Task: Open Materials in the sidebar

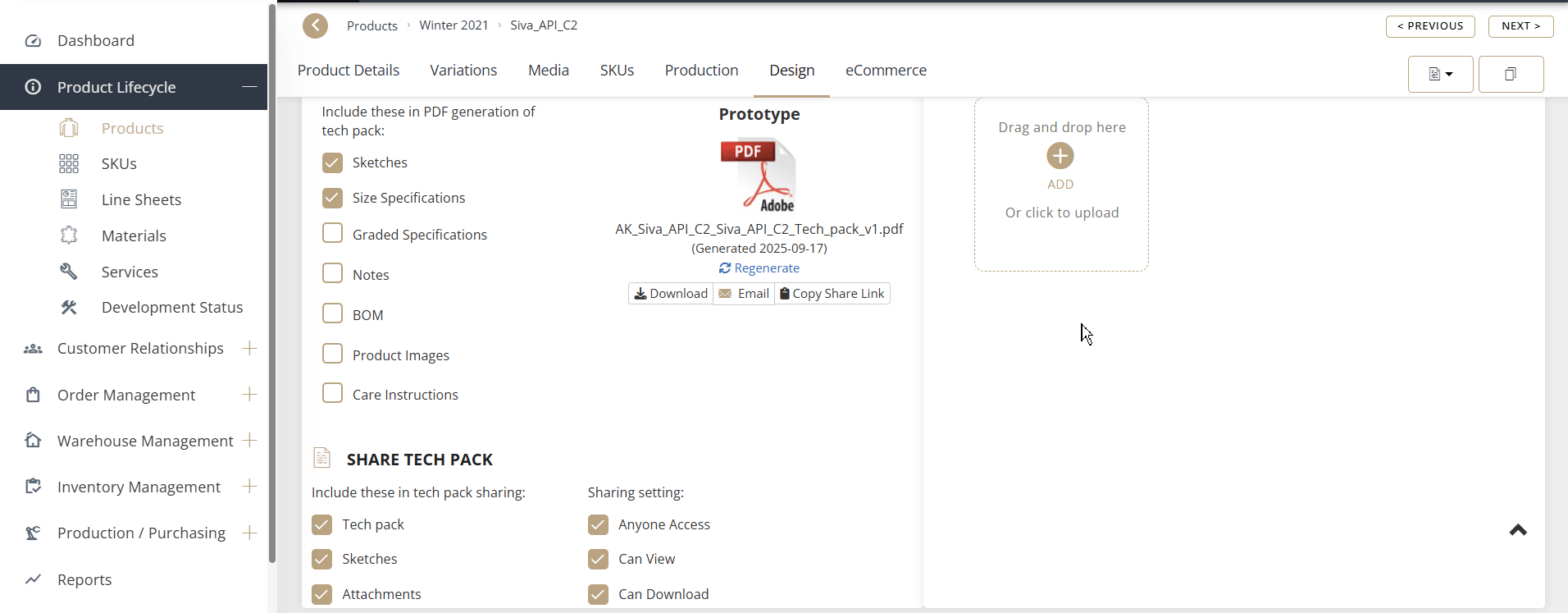Action: click(134, 236)
